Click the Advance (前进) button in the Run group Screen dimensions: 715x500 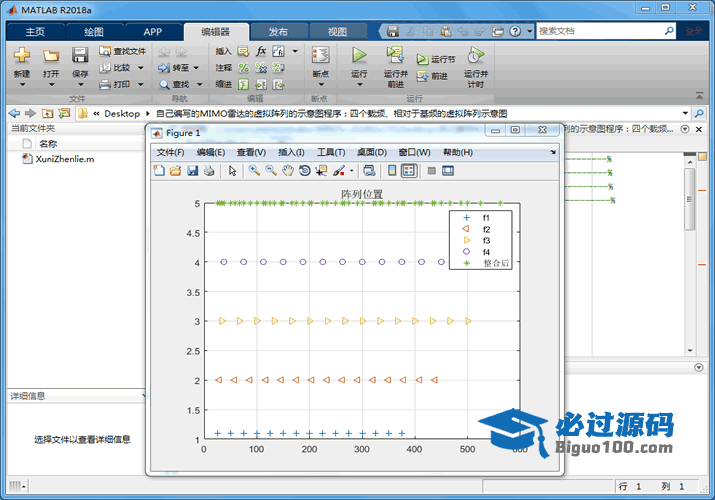click(x=432, y=76)
